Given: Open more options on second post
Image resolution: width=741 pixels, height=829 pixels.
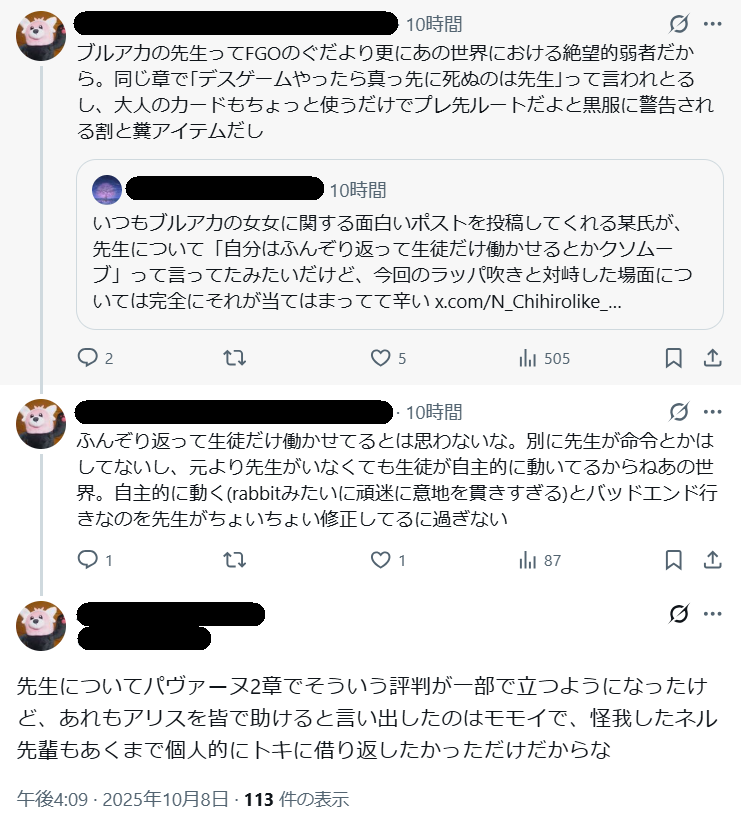Looking at the screenshot, I should point(713,411).
